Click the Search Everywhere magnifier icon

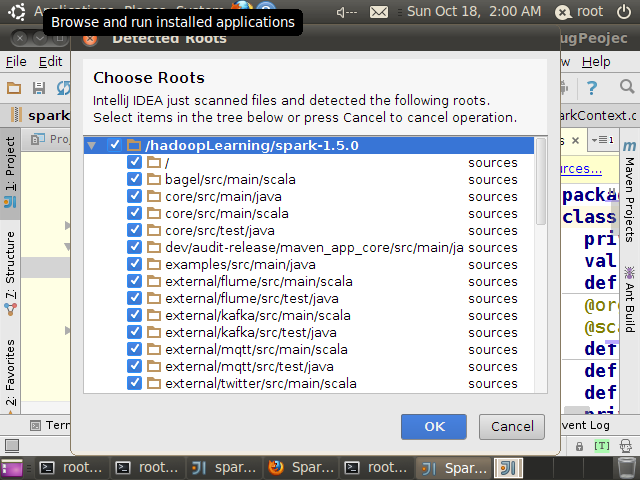click(x=627, y=87)
